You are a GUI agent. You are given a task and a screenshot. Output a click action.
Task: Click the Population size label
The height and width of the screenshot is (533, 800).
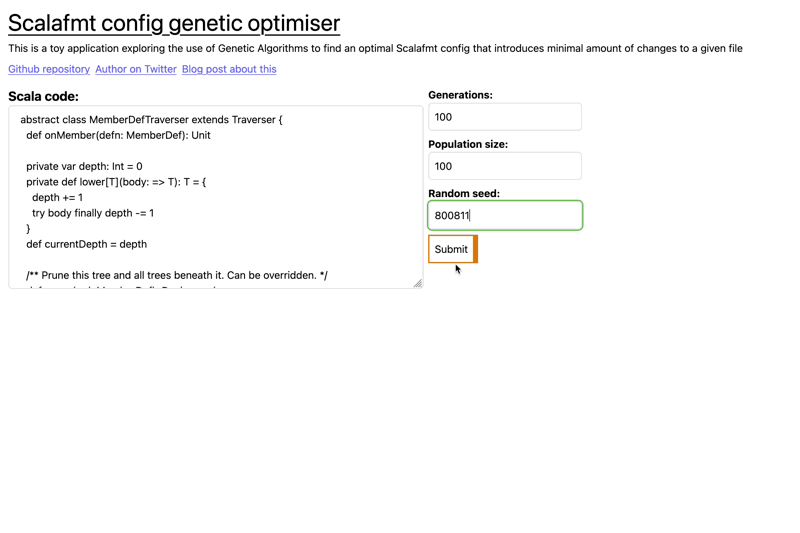(468, 144)
